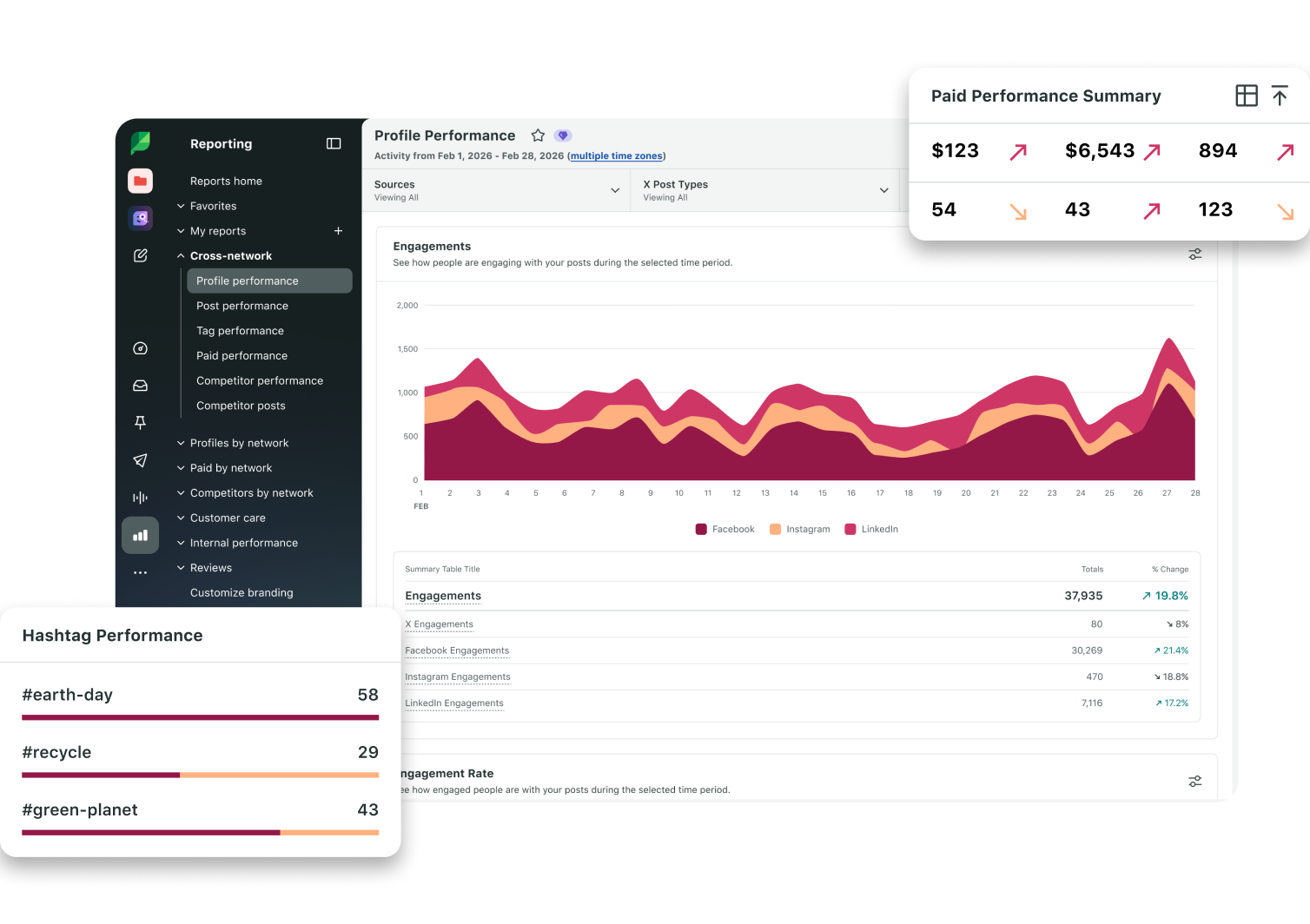Open the compose new post icon
1310x924 pixels.
pos(141,255)
